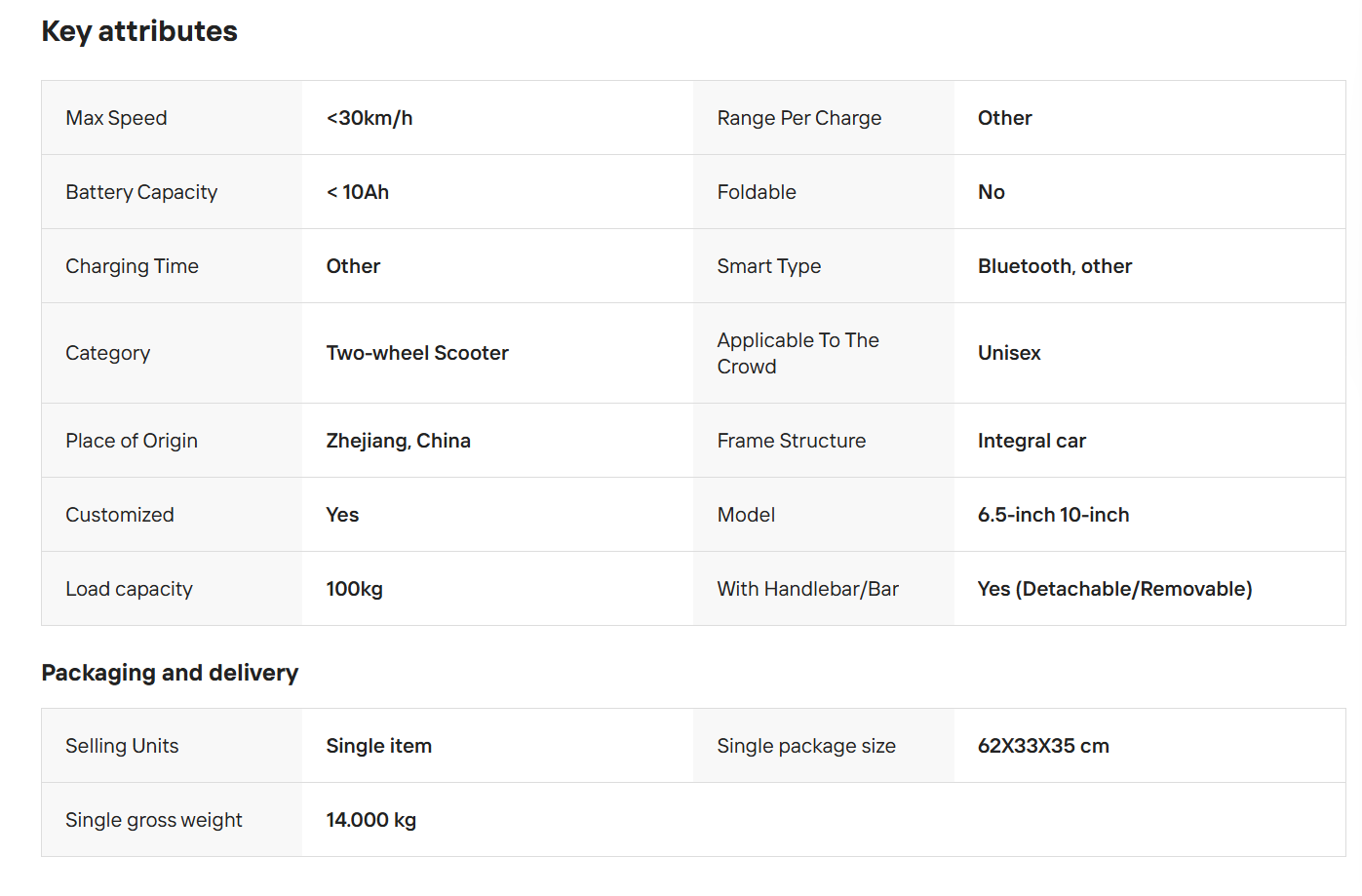Image resolution: width=1362 pixels, height=896 pixels.
Task: Select the Unisex value
Action: [1009, 353]
